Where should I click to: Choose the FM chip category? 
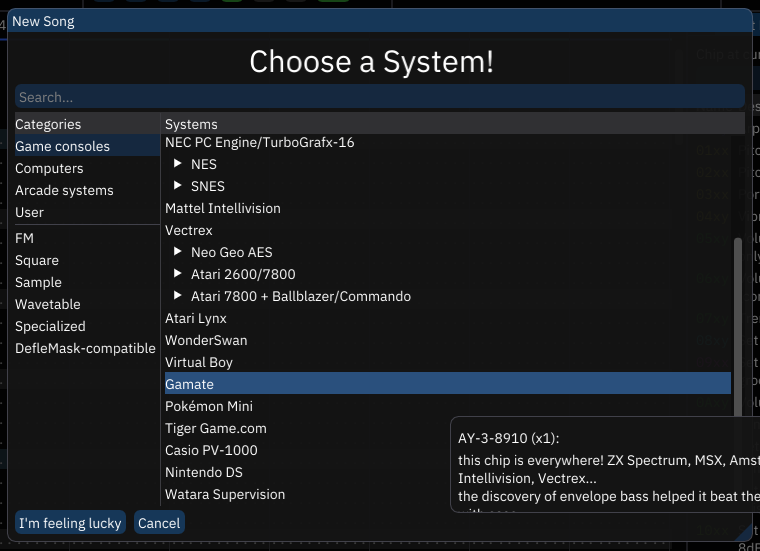25,238
